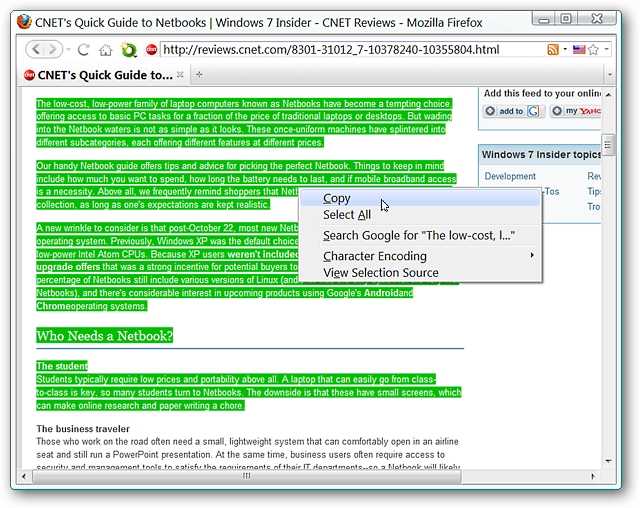Choose Select All in context menu
640x508 pixels.
pos(347,214)
